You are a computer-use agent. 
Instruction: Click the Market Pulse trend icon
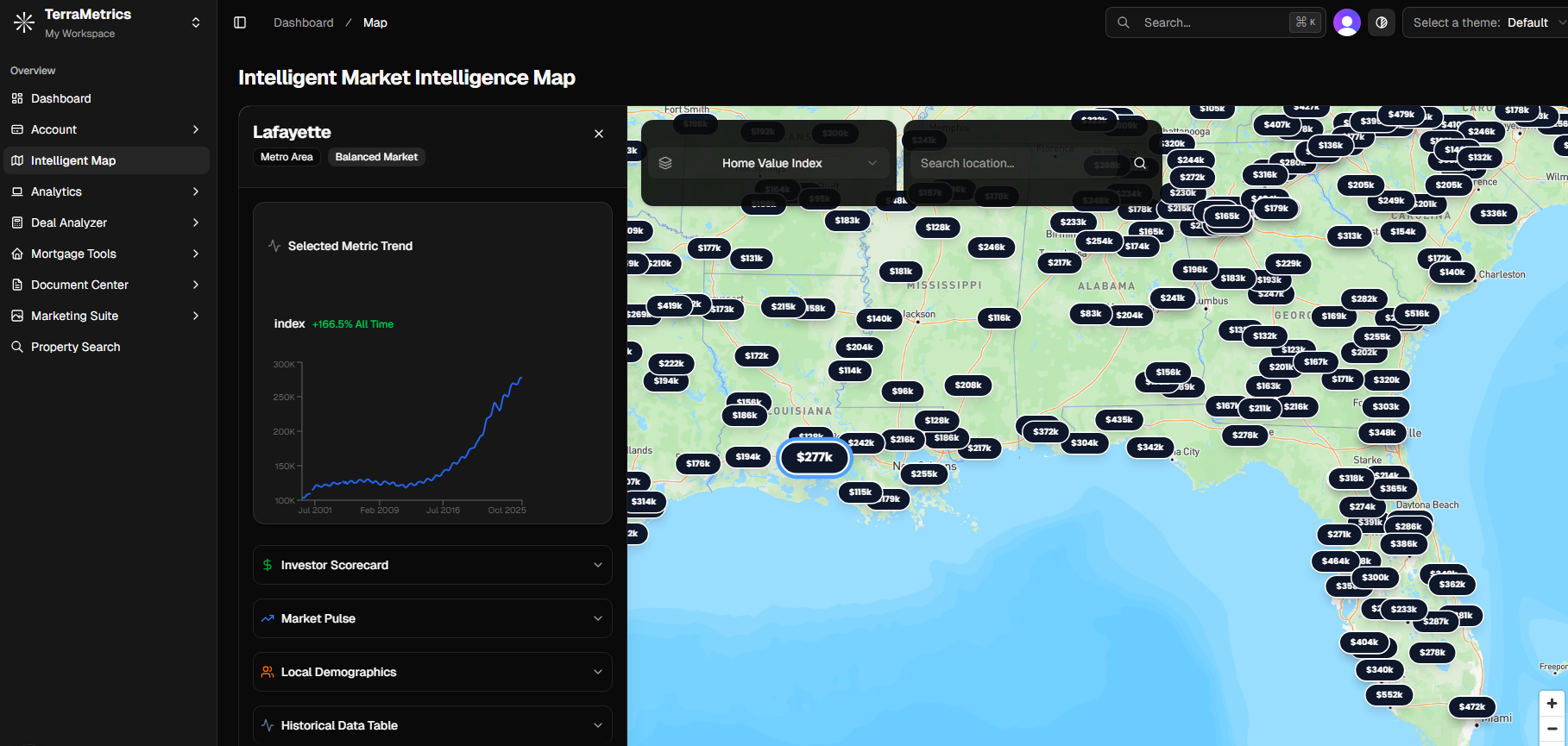tap(268, 618)
